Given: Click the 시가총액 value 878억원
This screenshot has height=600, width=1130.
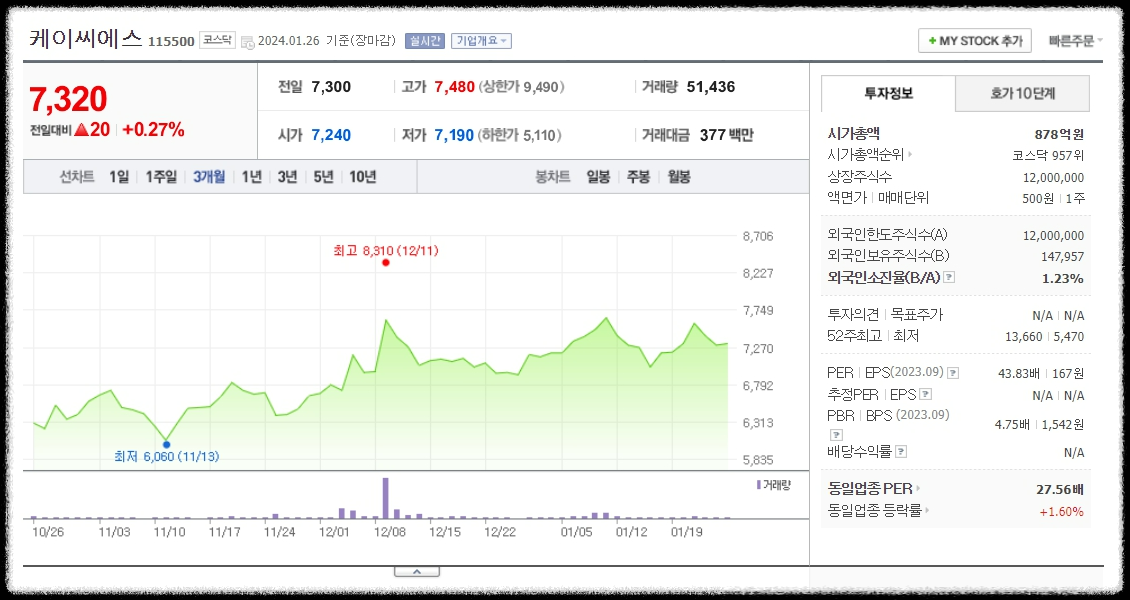Looking at the screenshot, I should pos(1059,134).
